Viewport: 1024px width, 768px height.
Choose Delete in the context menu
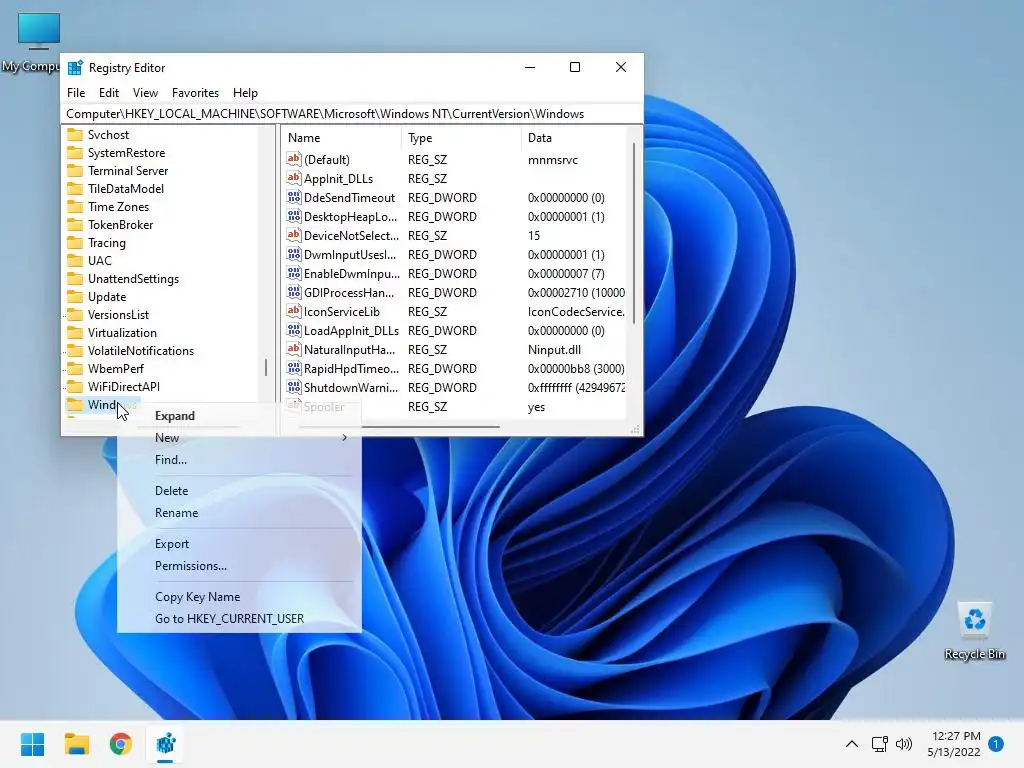tap(239, 490)
